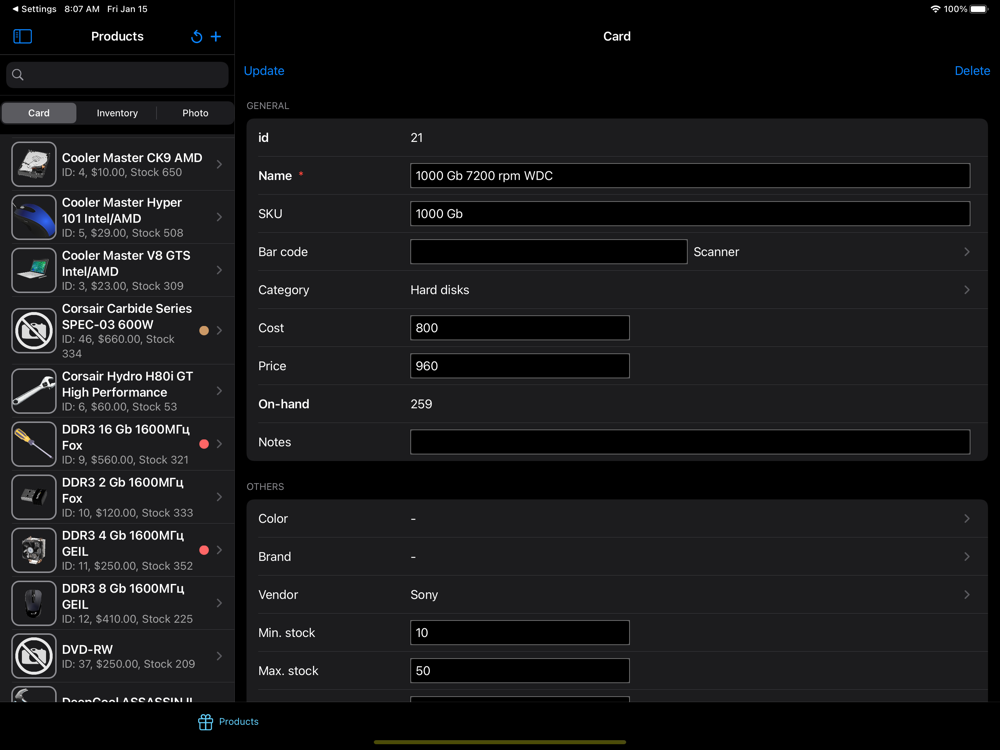The height and width of the screenshot is (750, 1000).
Task: Edit the Cost field value 800
Action: click(x=520, y=328)
